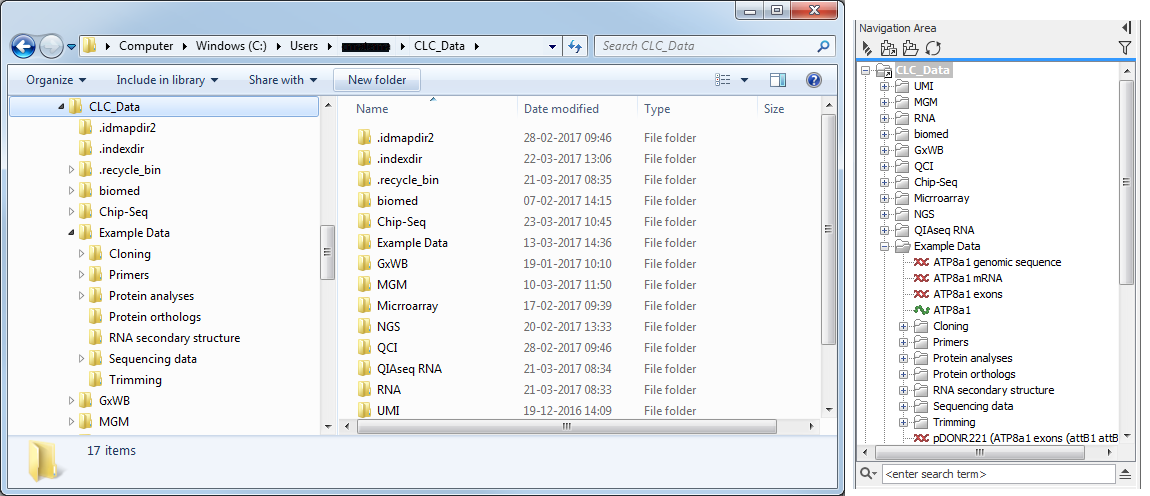Sort files by Date modified column header

561,109
